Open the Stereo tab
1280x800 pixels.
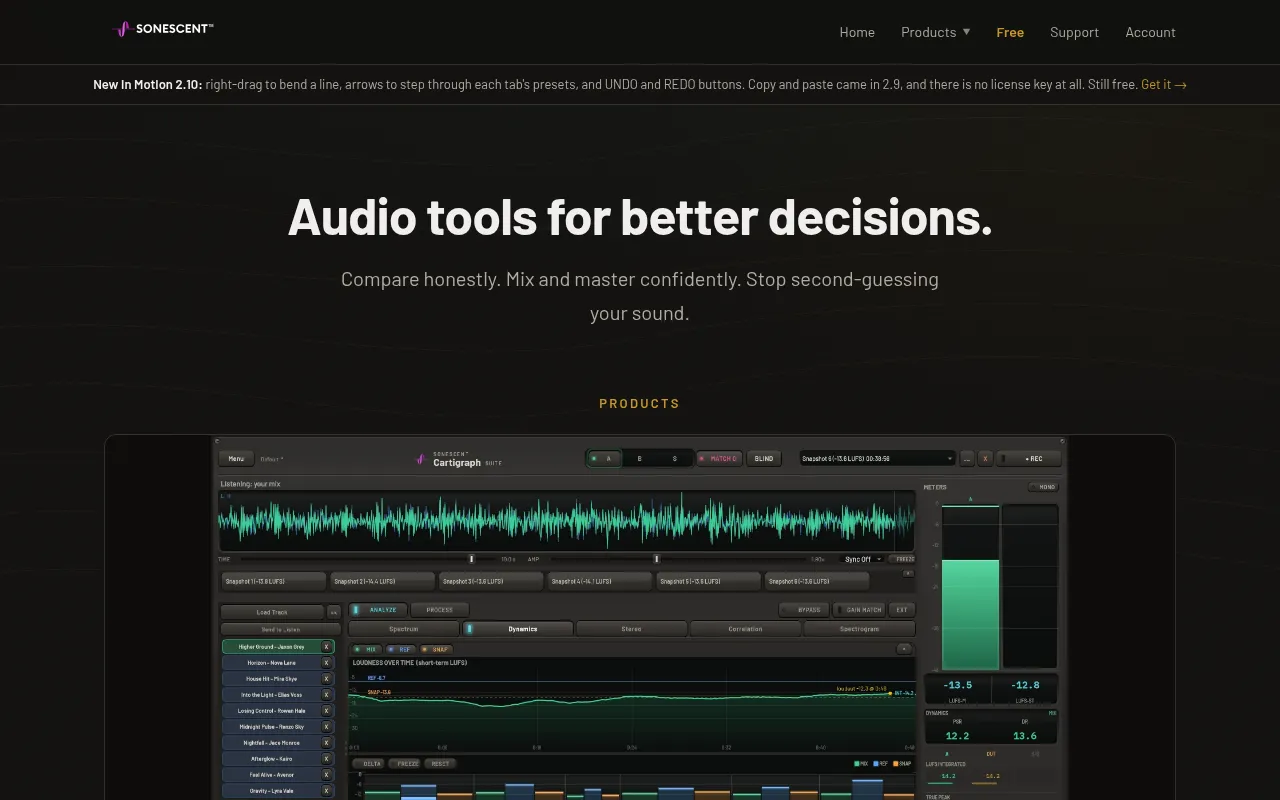point(631,629)
